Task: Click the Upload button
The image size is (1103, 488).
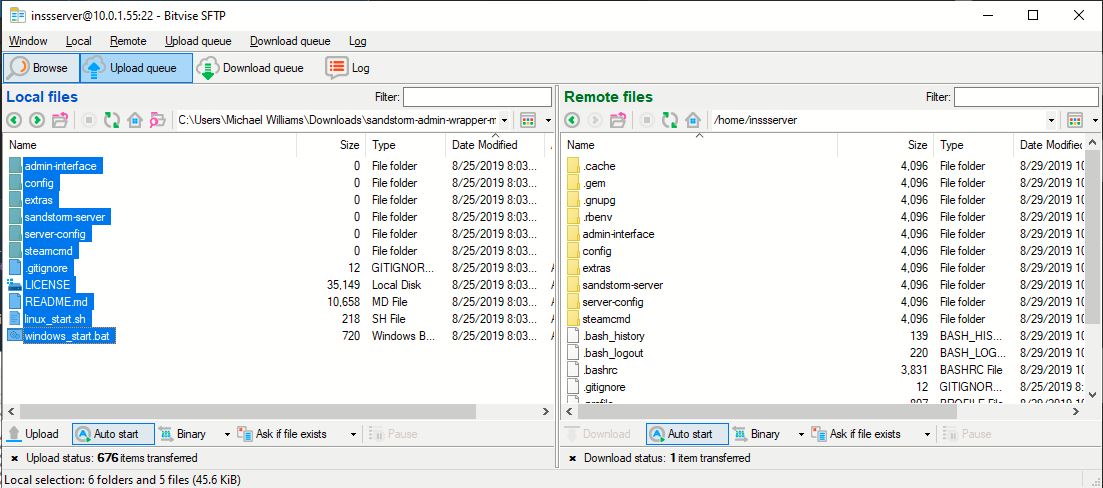Action: [34, 434]
